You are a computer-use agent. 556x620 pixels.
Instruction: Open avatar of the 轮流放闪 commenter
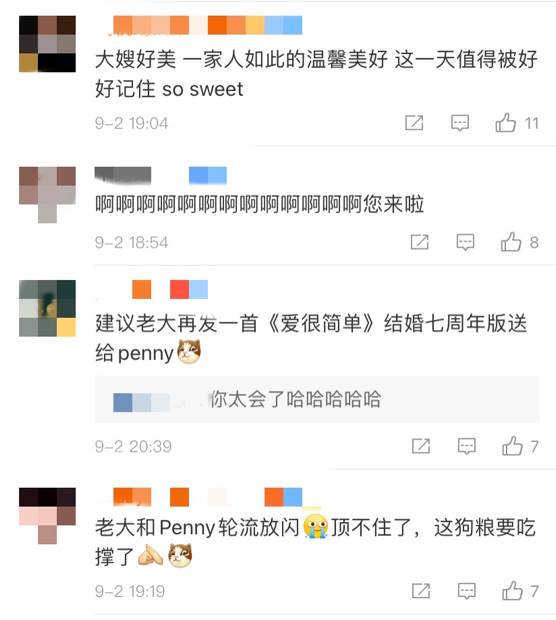47,516
